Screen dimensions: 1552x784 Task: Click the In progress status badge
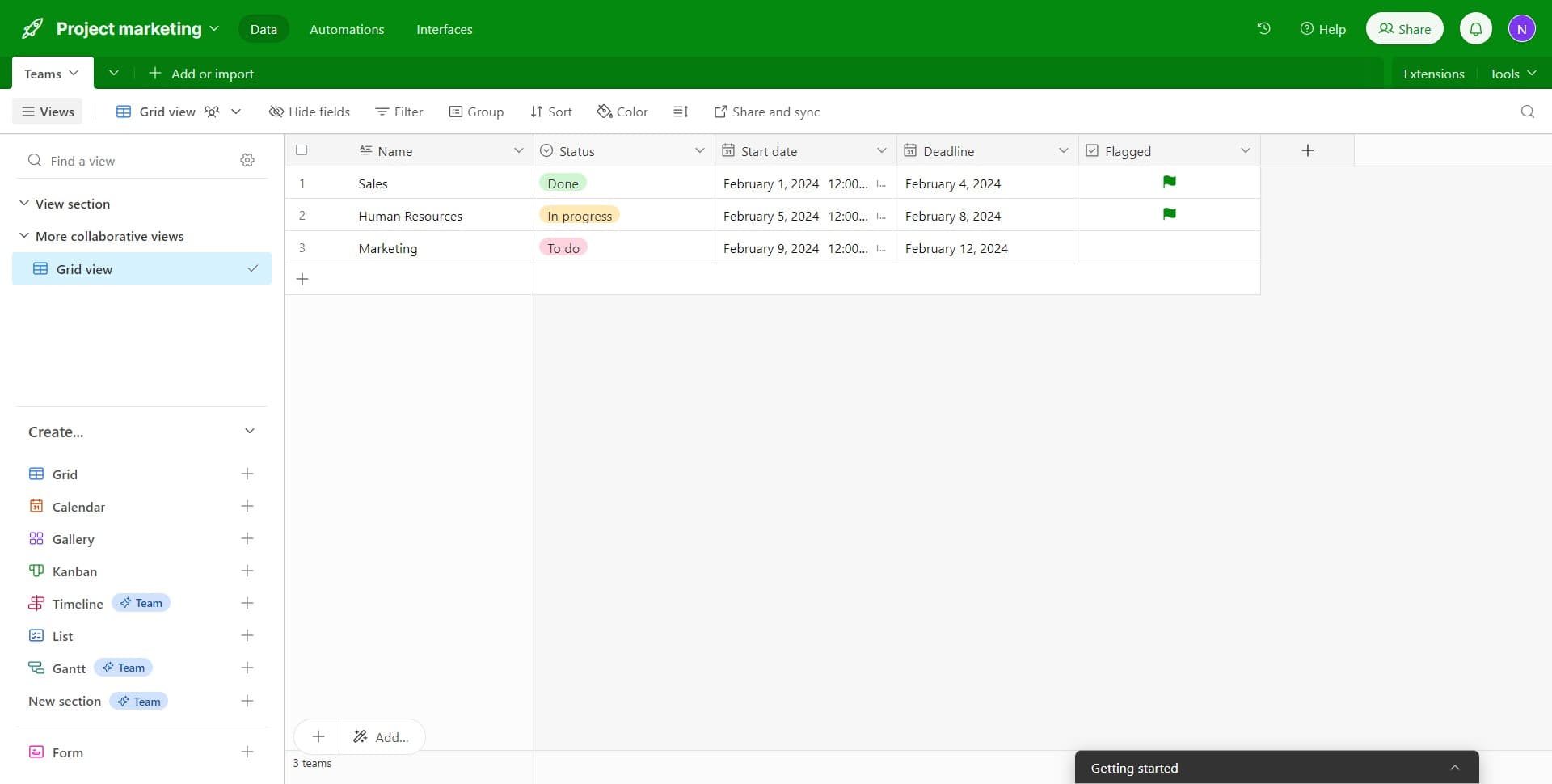coord(579,215)
